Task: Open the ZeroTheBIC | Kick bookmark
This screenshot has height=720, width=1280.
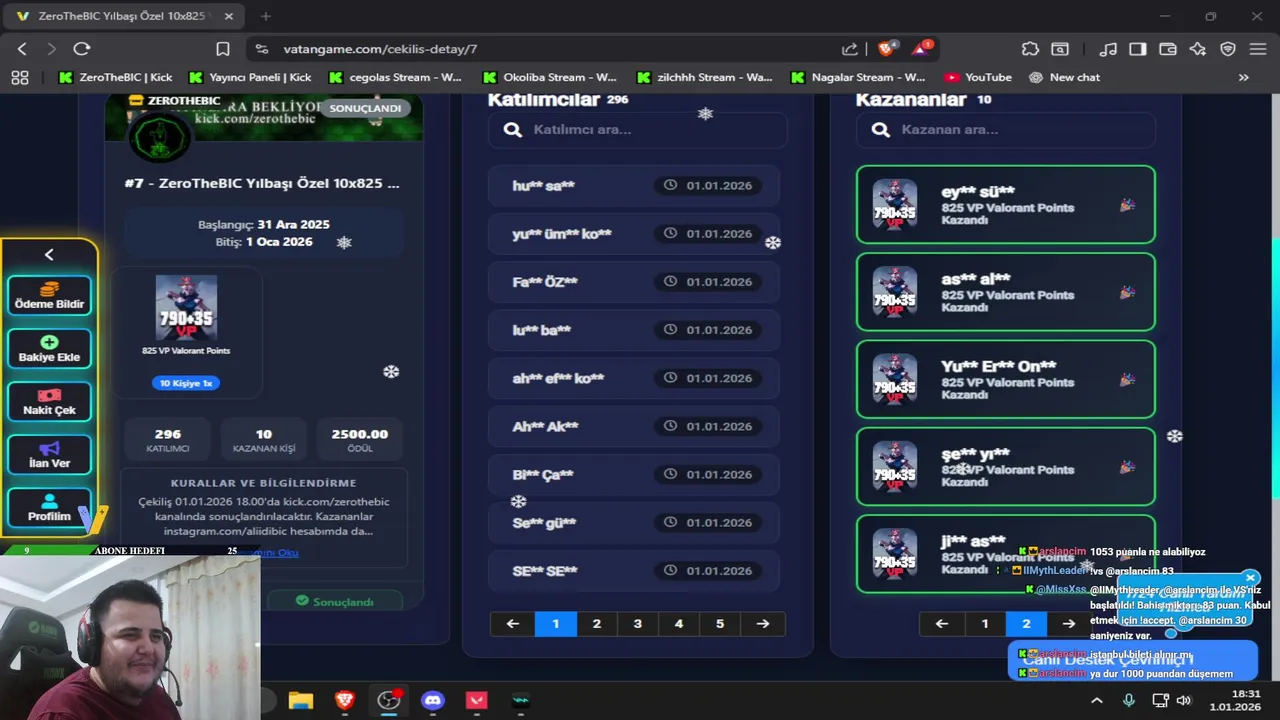Action: point(116,77)
